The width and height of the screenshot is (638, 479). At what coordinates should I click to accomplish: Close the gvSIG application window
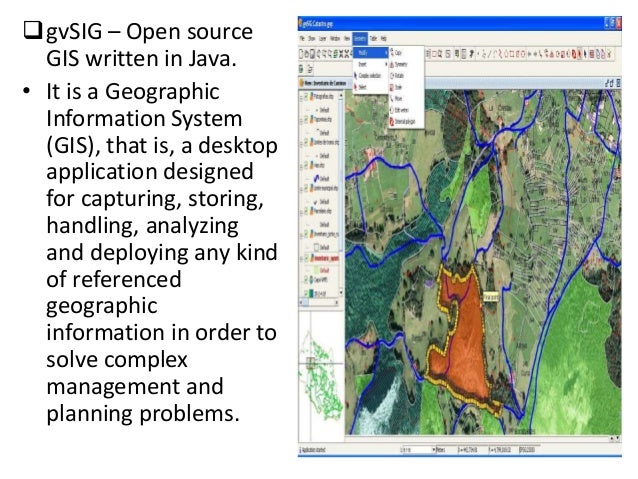[x=618, y=24]
